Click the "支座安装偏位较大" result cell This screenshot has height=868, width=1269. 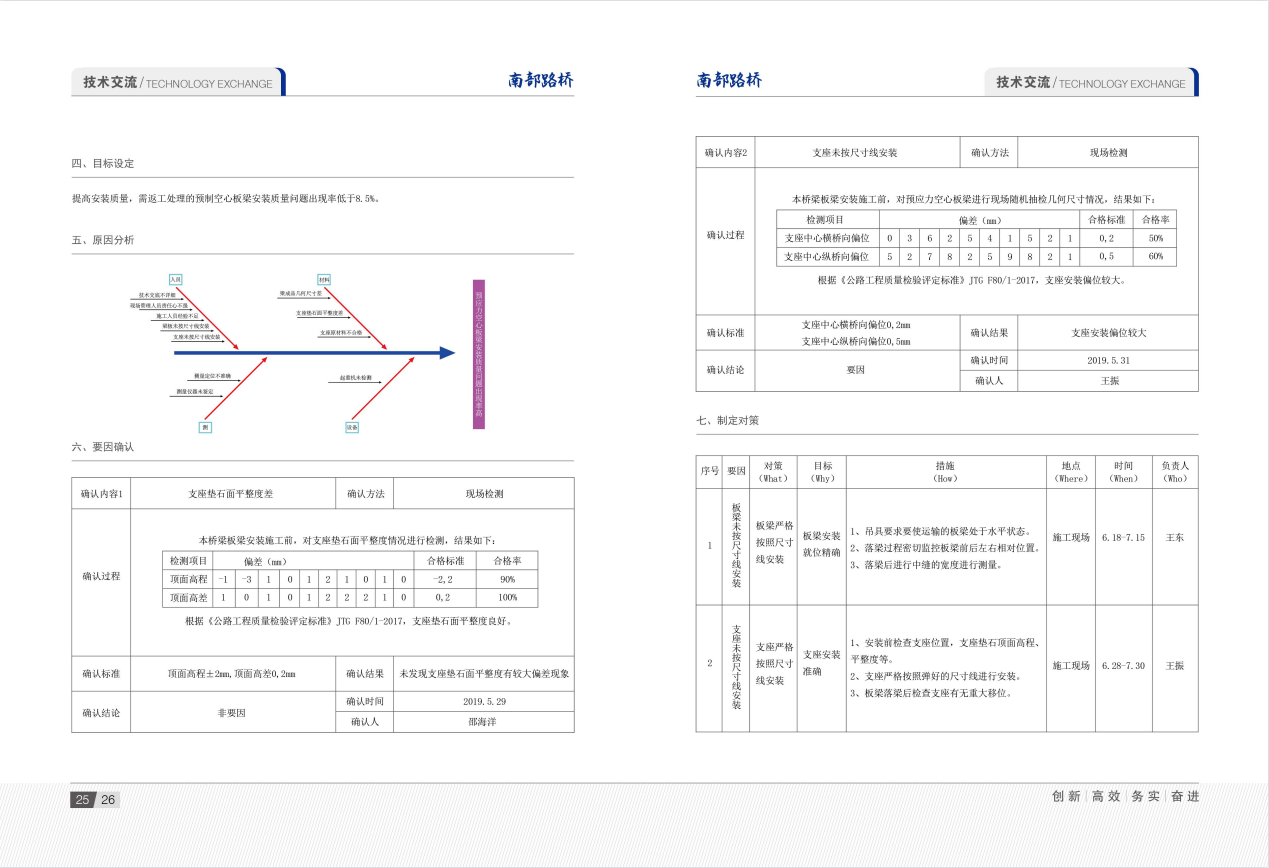(x=1108, y=333)
